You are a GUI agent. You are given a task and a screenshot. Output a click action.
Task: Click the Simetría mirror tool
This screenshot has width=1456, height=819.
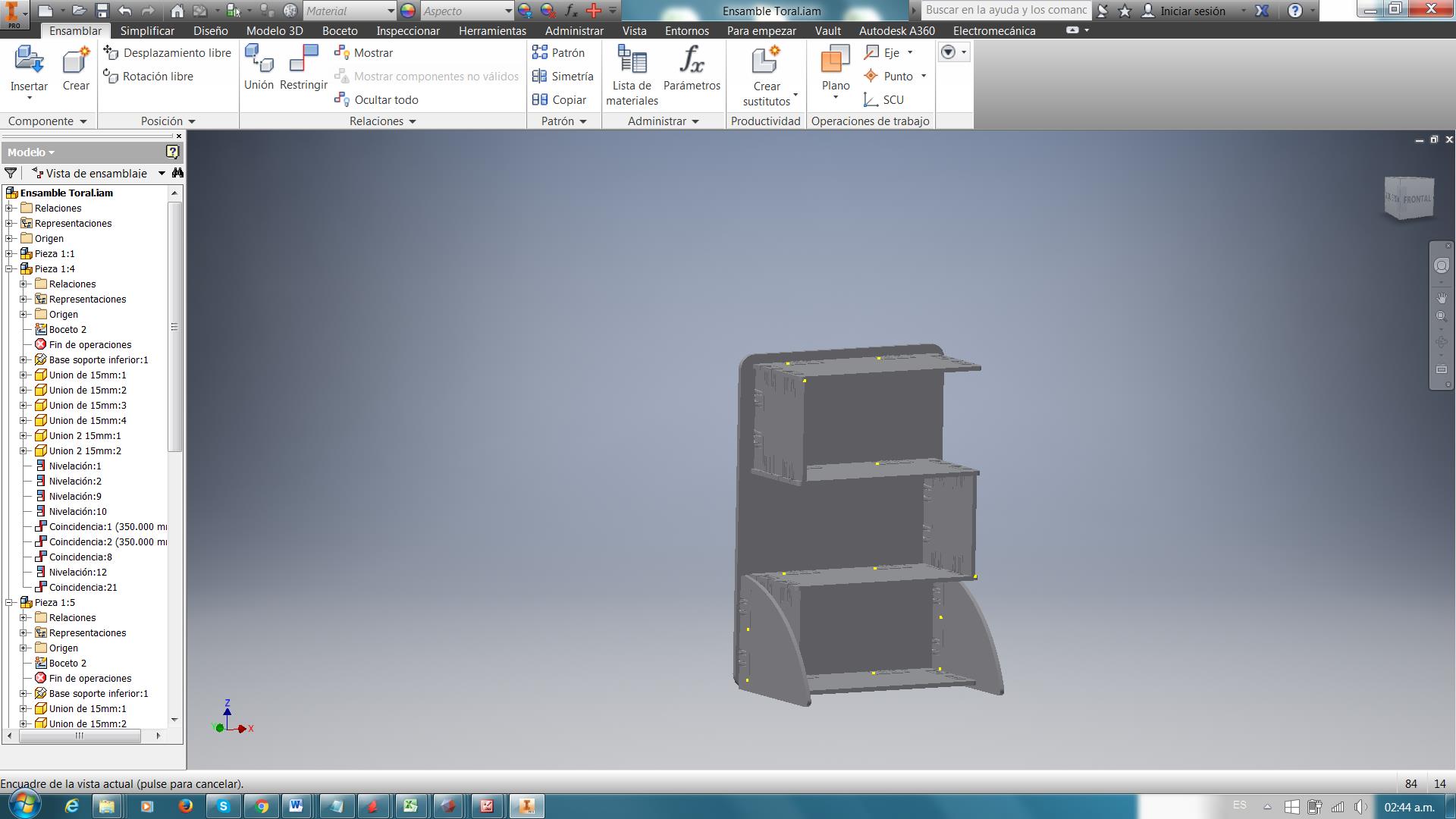[x=563, y=77]
